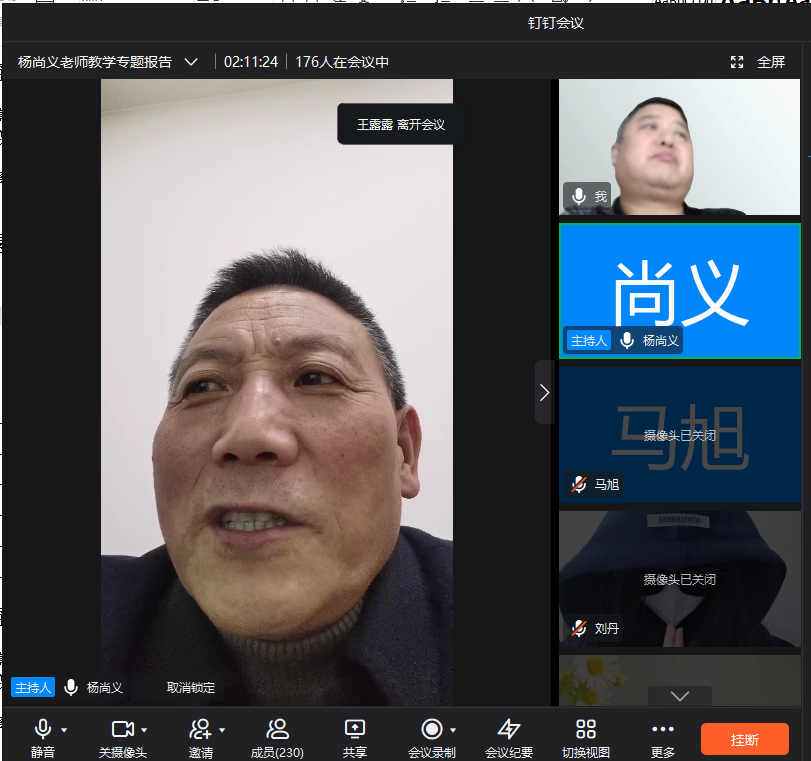Toggle the 静音 microphone mute
811x761 pixels.
[43, 729]
